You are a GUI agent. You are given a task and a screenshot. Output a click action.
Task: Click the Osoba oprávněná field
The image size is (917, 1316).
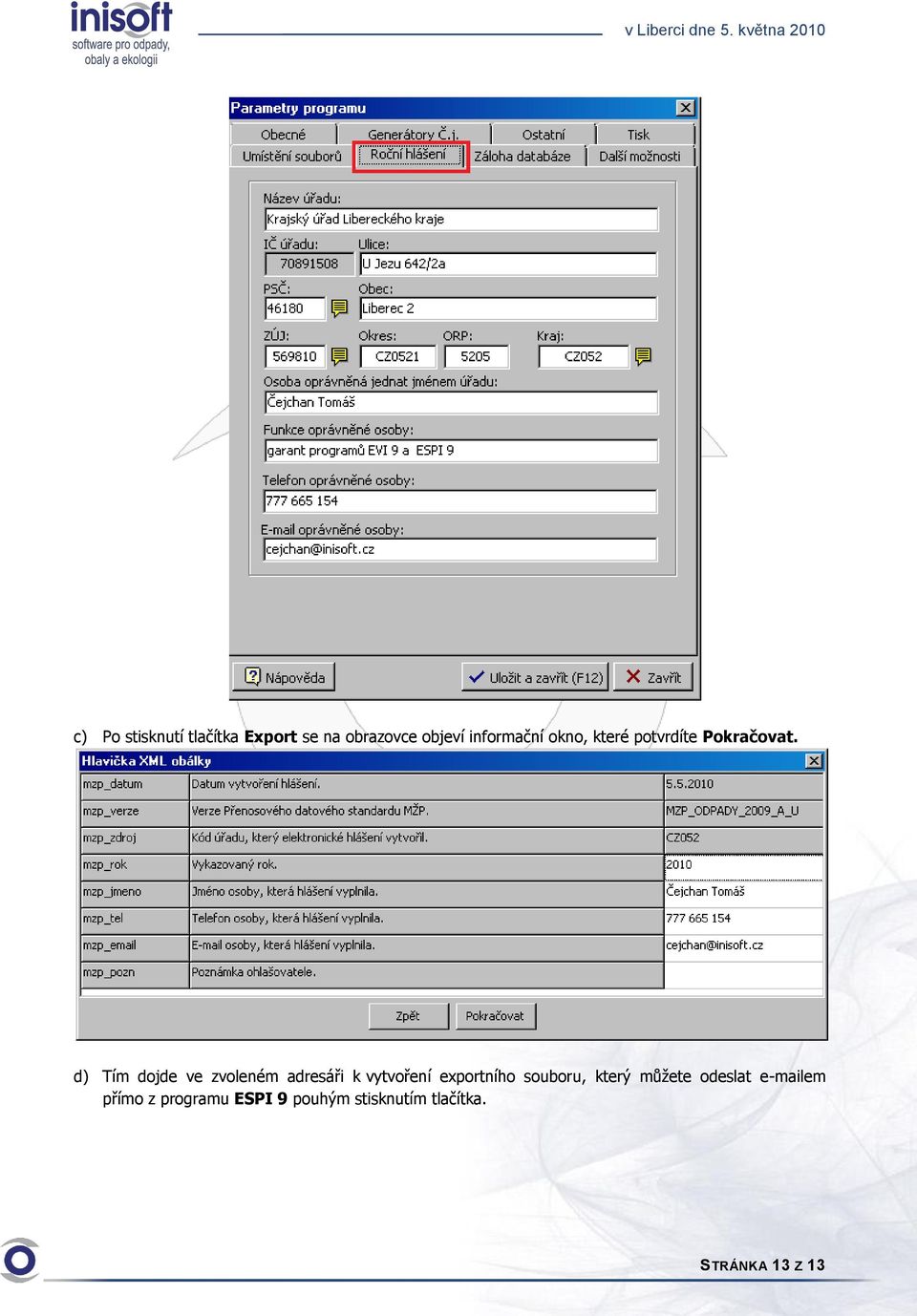460,402
